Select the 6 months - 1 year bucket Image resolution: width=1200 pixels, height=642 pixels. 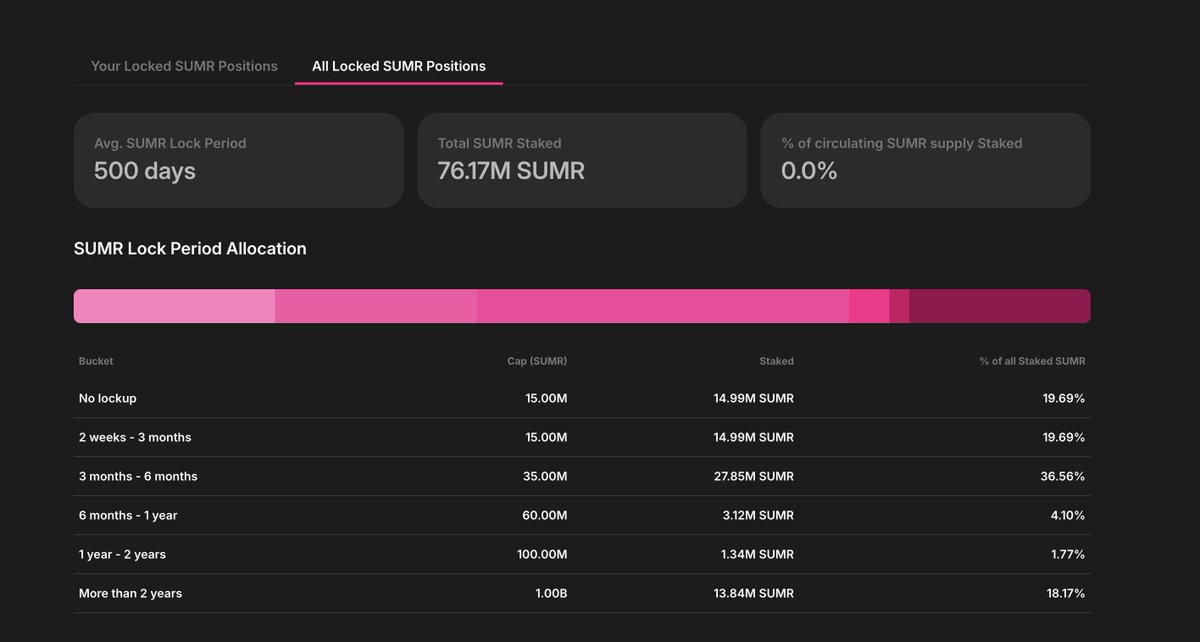tap(128, 515)
